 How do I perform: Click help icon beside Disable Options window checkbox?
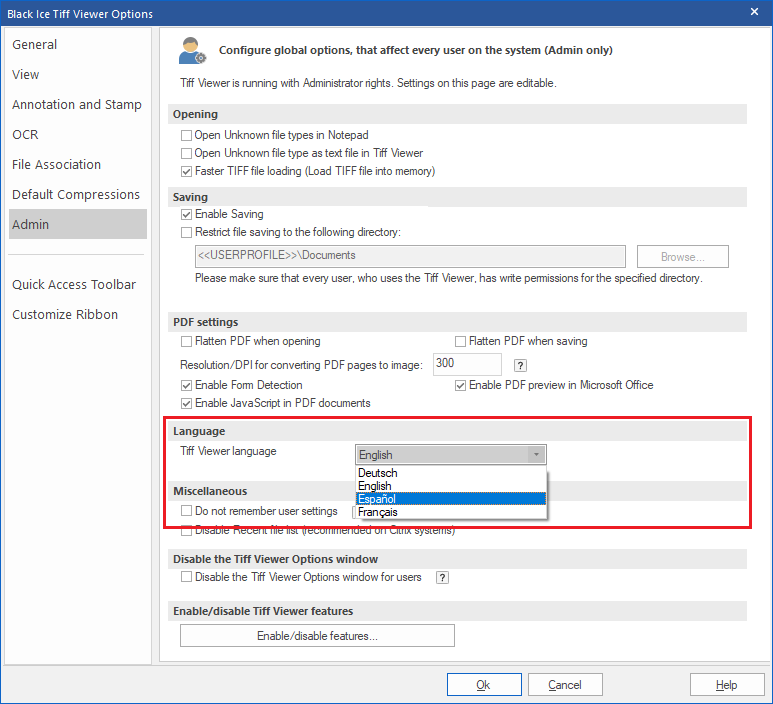pos(442,577)
